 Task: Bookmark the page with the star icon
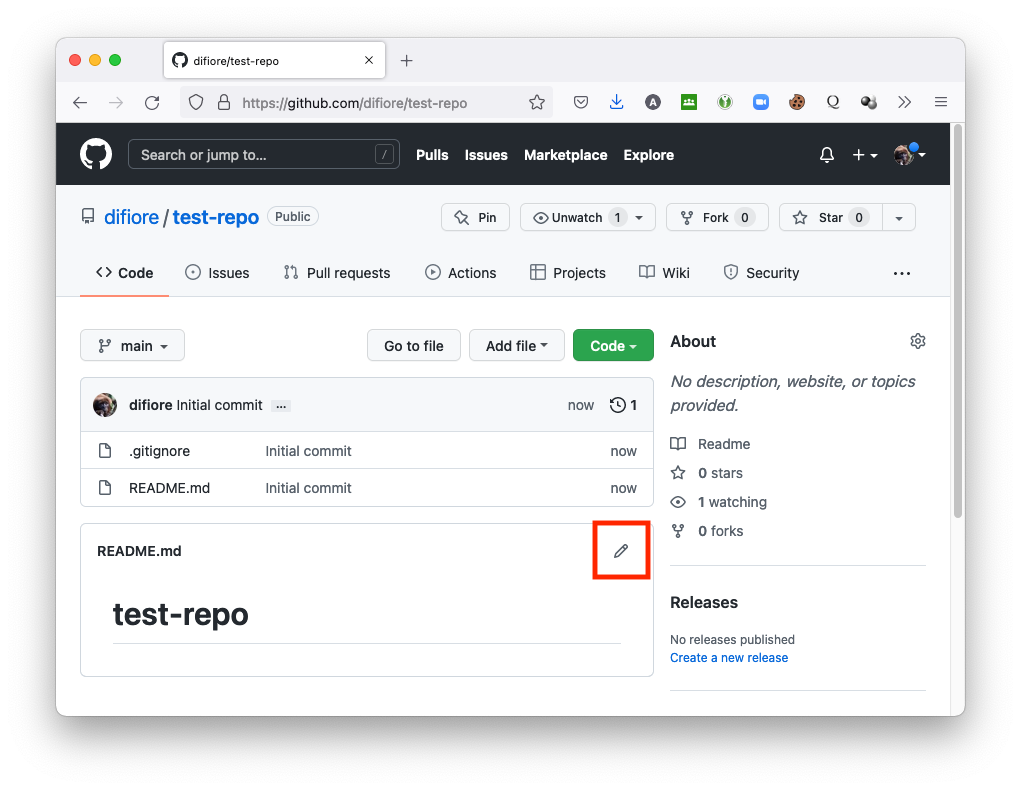click(537, 102)
